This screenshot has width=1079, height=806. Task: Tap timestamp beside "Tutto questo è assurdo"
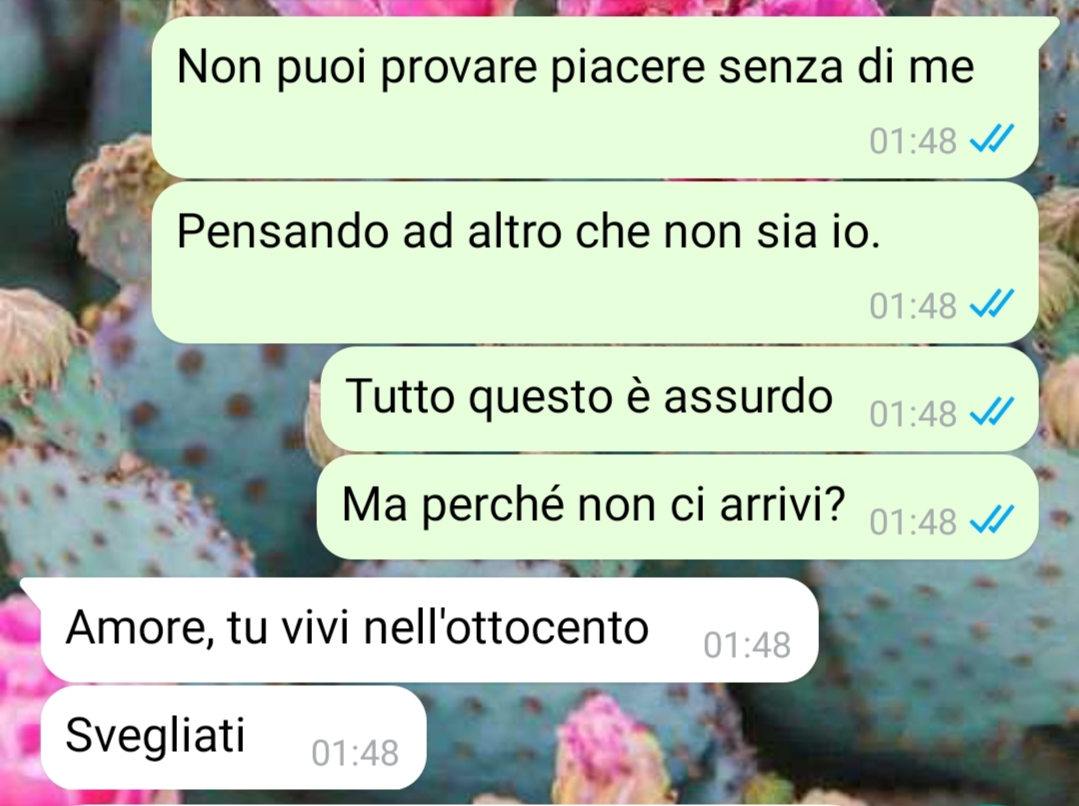click(x=912, y=414)
